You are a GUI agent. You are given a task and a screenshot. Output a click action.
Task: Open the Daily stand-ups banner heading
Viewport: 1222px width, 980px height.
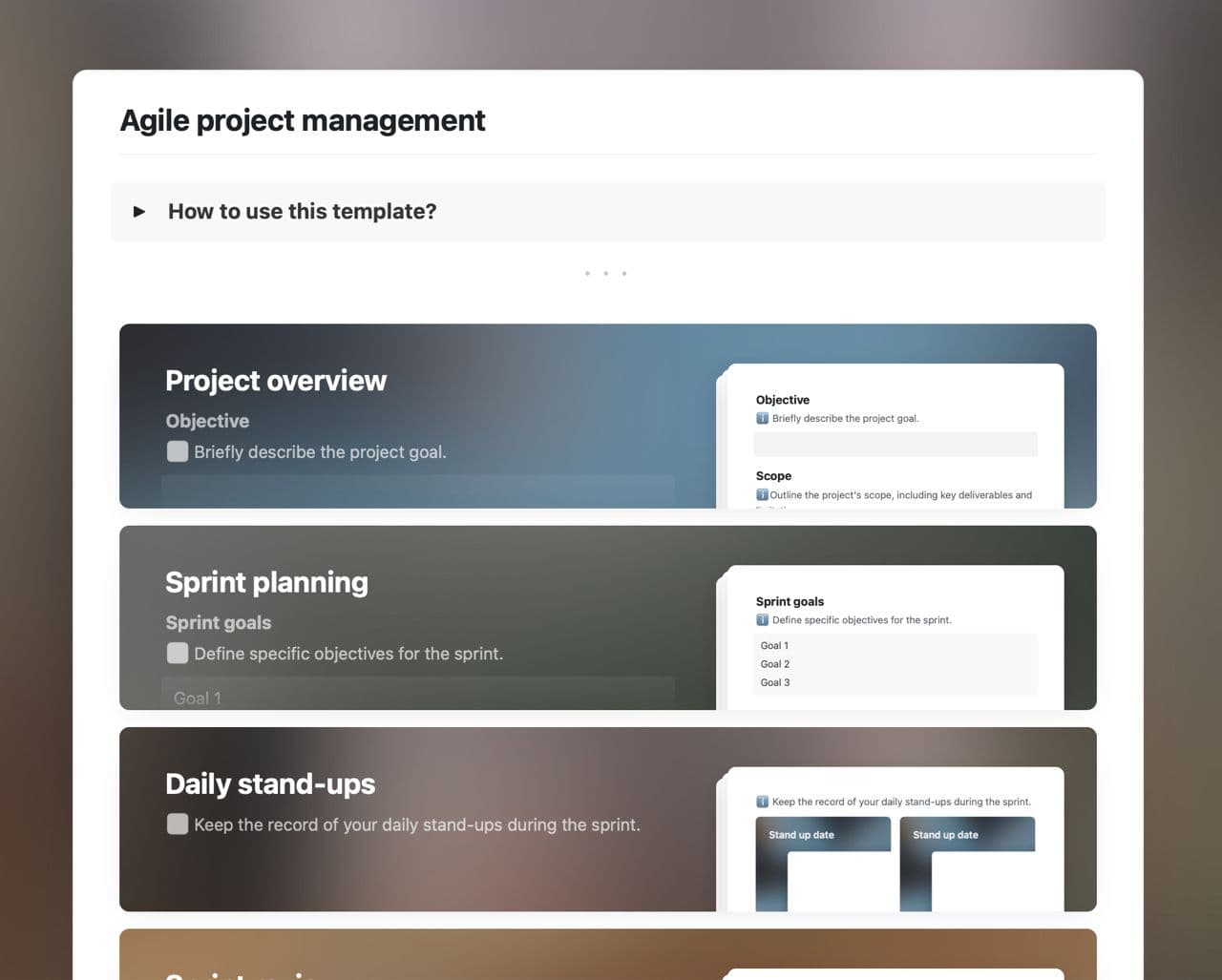(270, 783)
